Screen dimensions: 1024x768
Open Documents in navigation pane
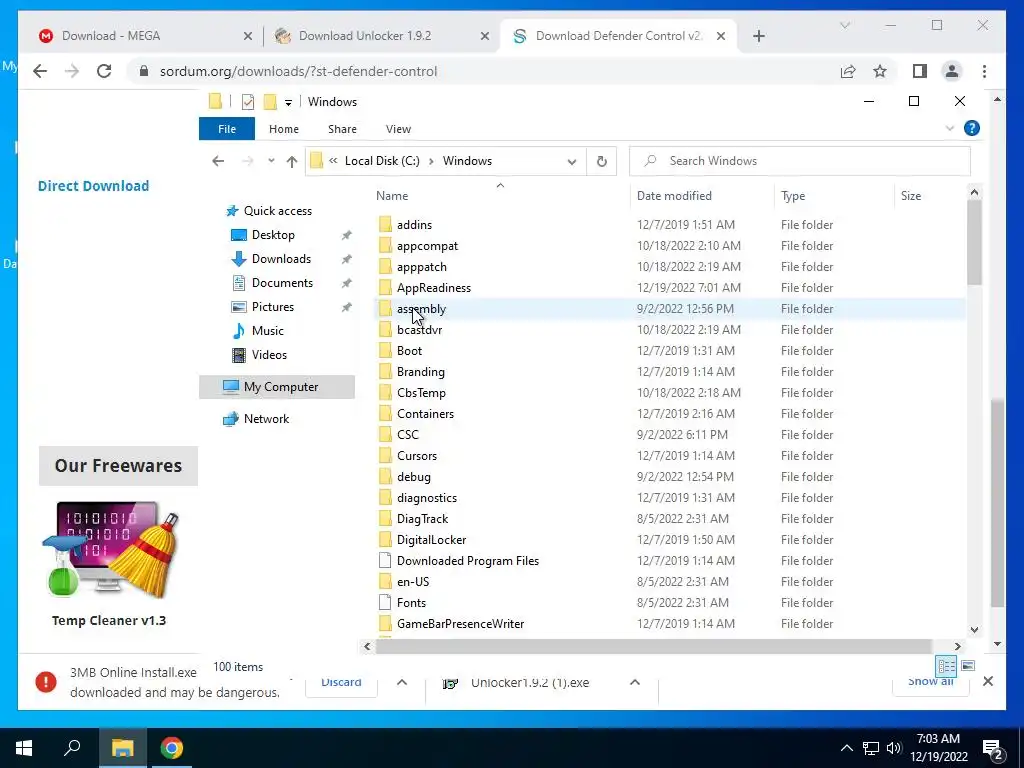282,283
